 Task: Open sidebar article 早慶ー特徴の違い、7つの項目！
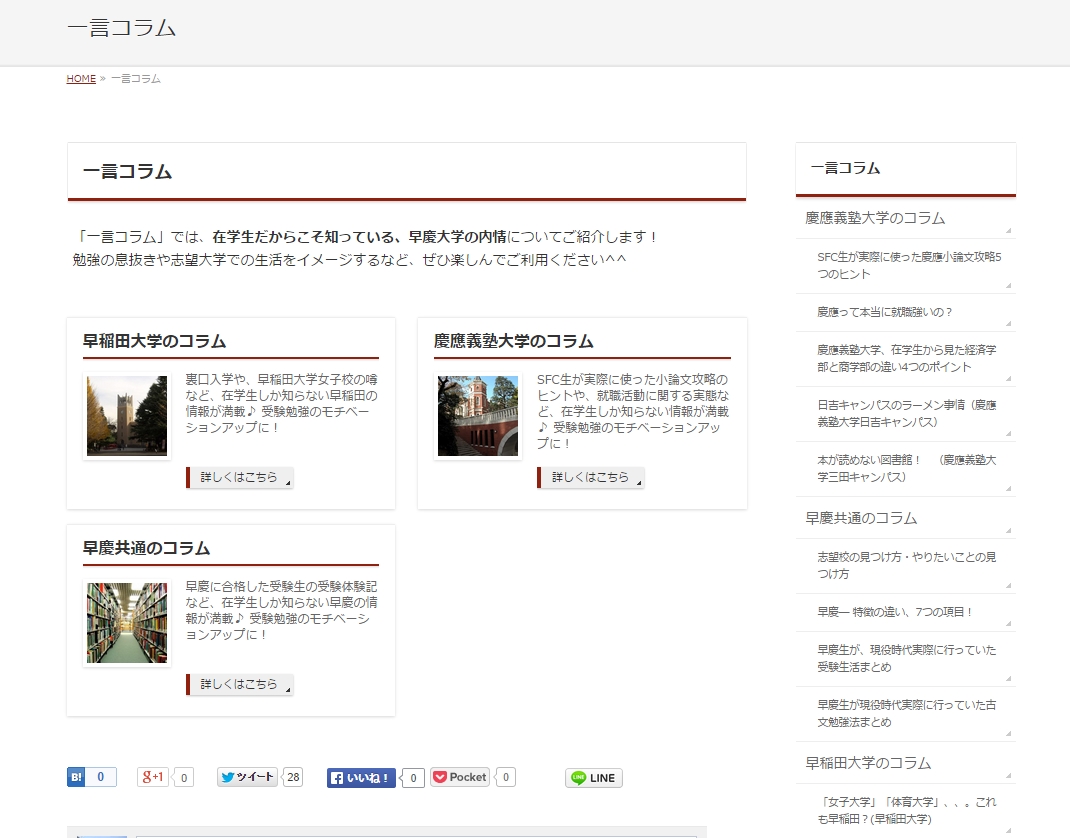[x=906, y=612]
